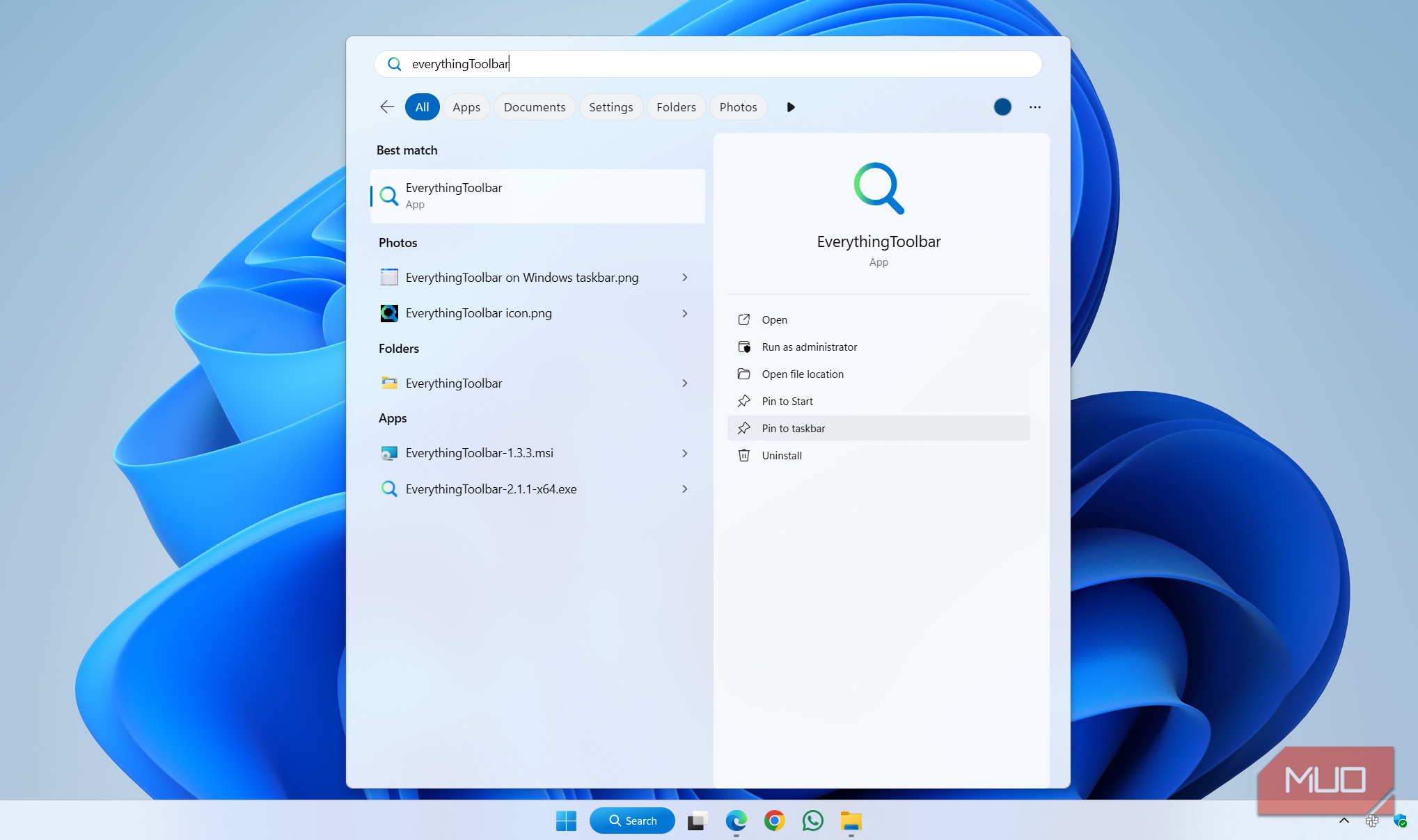This screenshot has height=840, width=1418.
Task: Select the Documents filter tab
Action: [534, 106]
